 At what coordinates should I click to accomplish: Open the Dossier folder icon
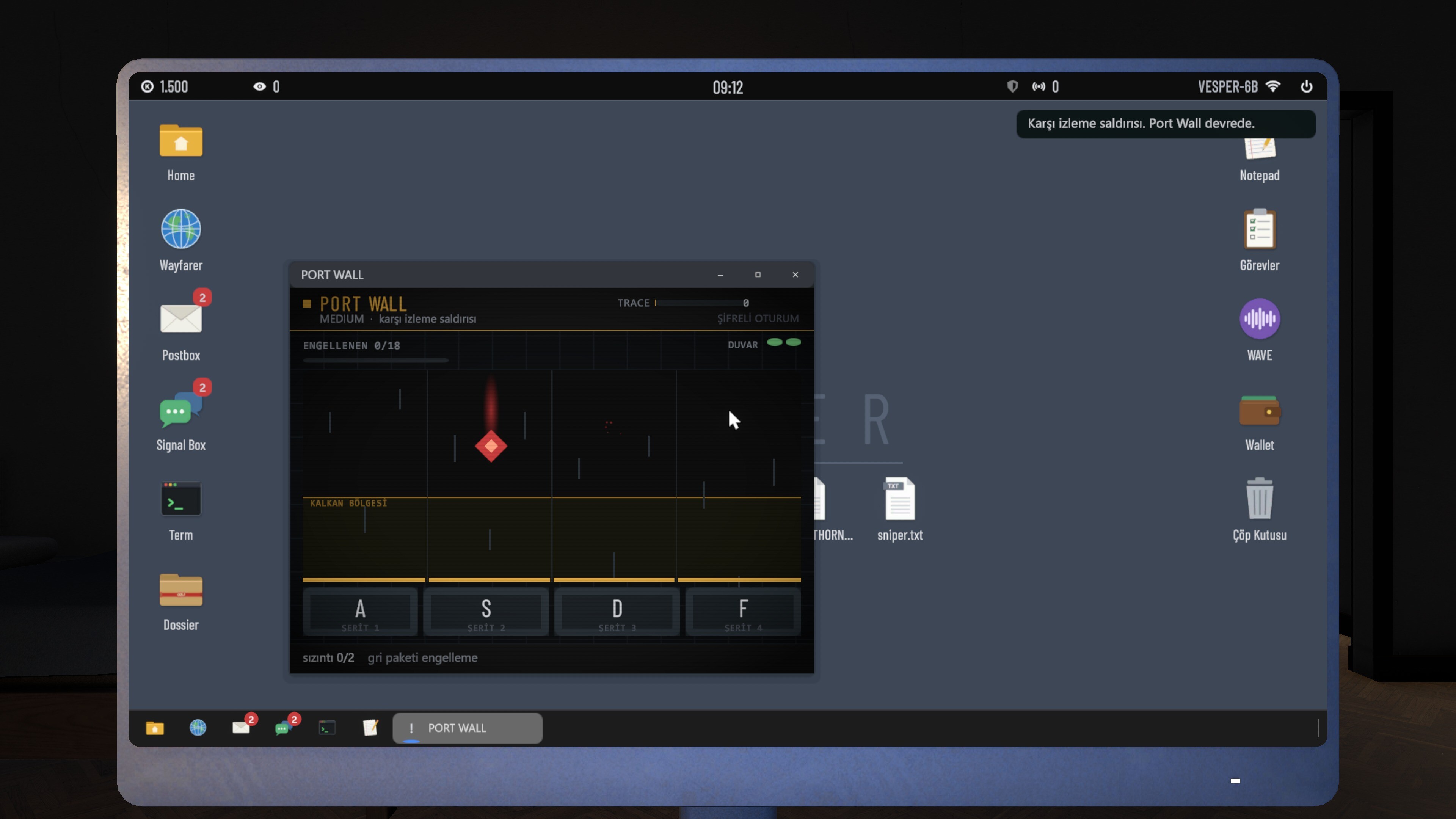[181, 590]
